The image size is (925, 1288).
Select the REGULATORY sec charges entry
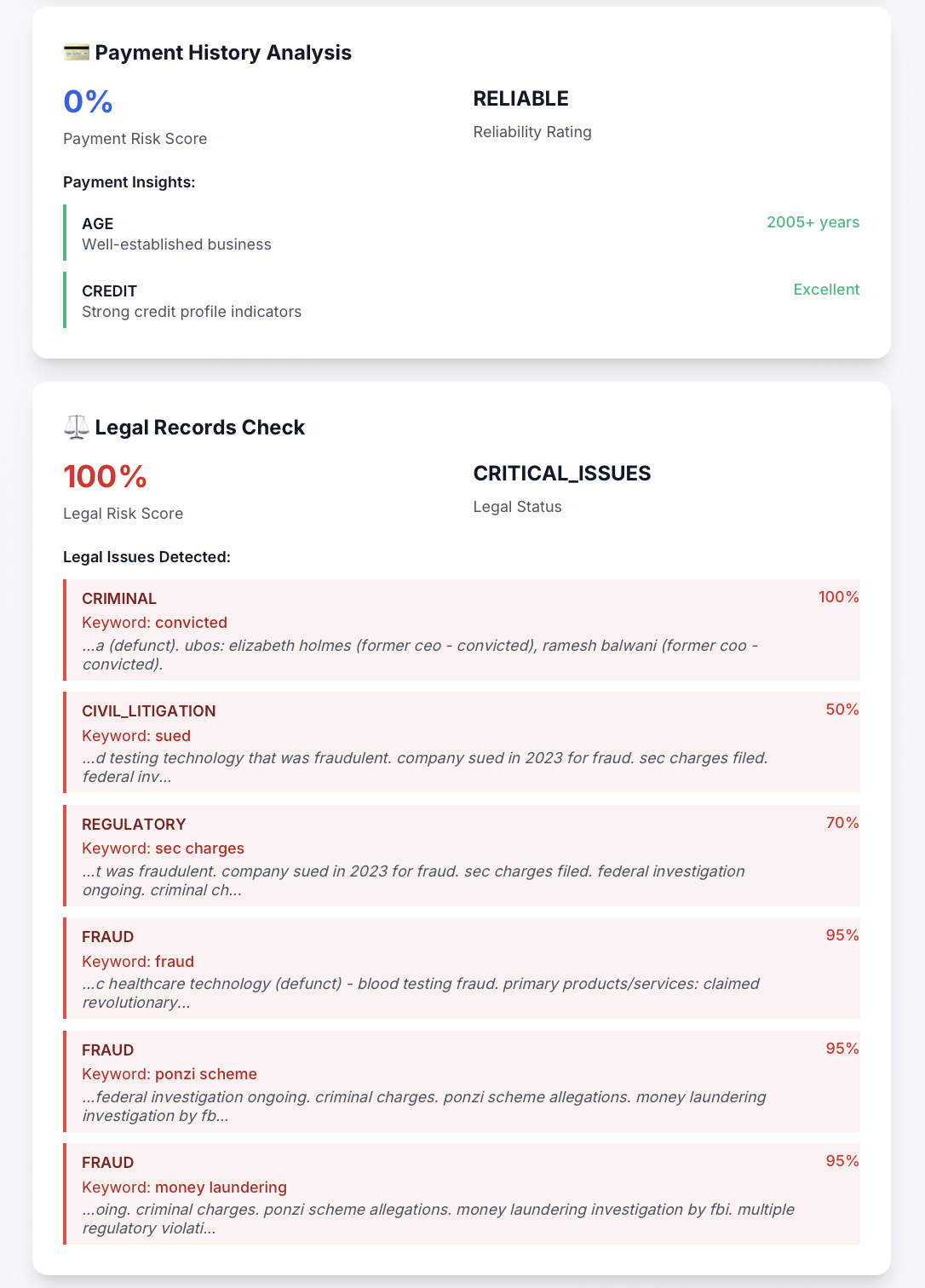coord(462,855)
